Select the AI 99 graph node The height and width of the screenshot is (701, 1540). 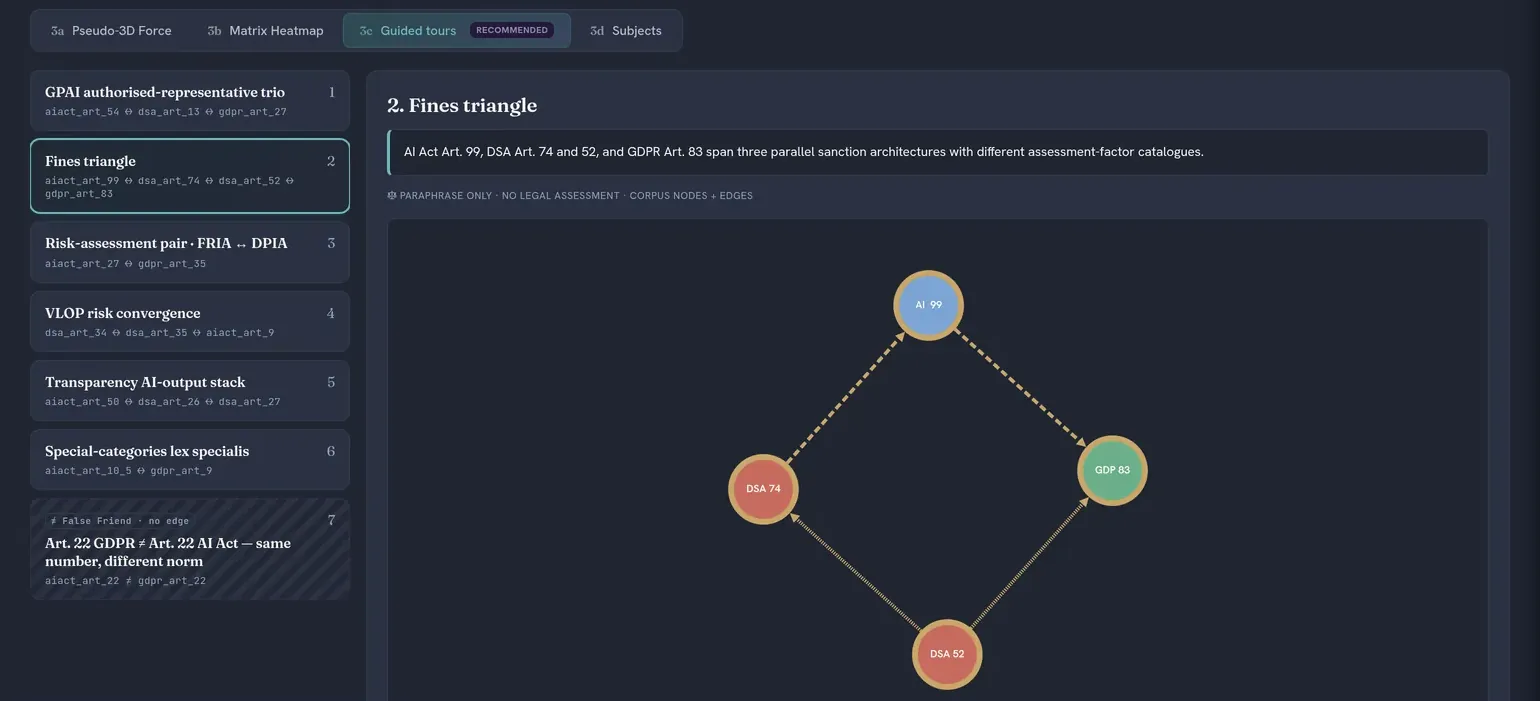click(928, 305)
